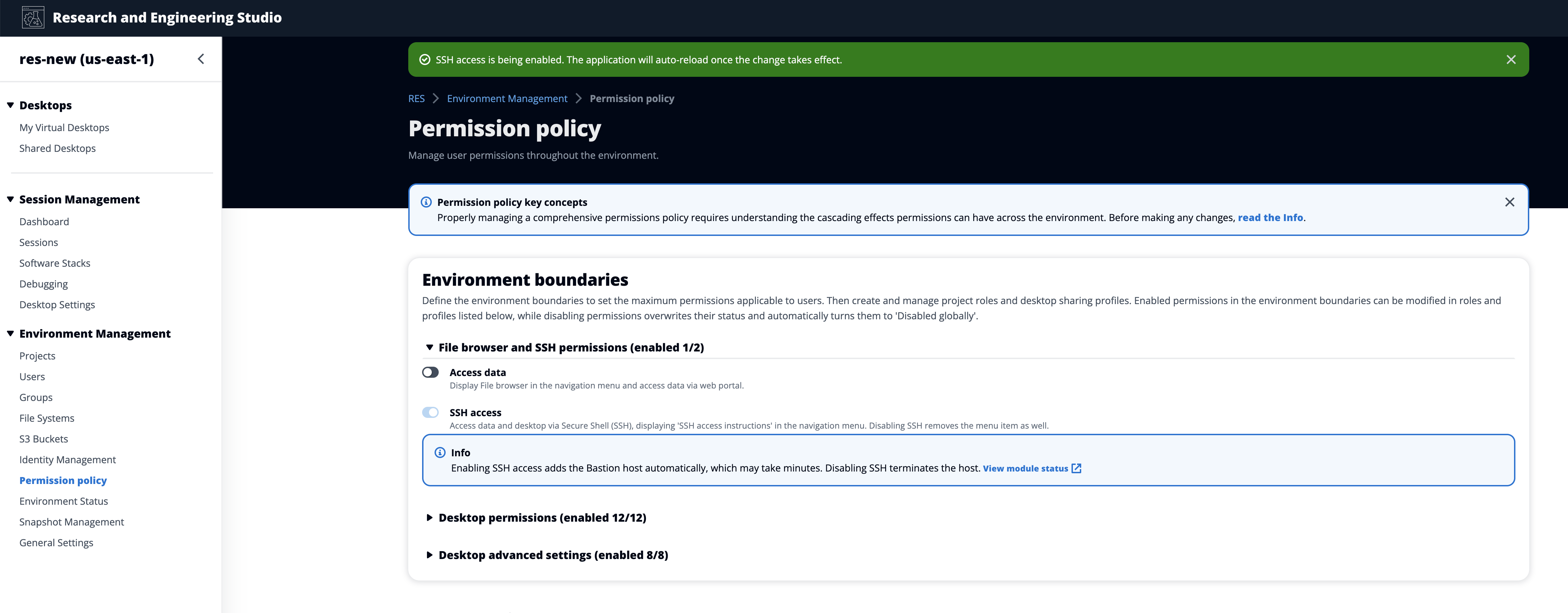Click the Info icon in the SSH info box
Viewport: 1568px width, 613px height.
coord(440,452)
